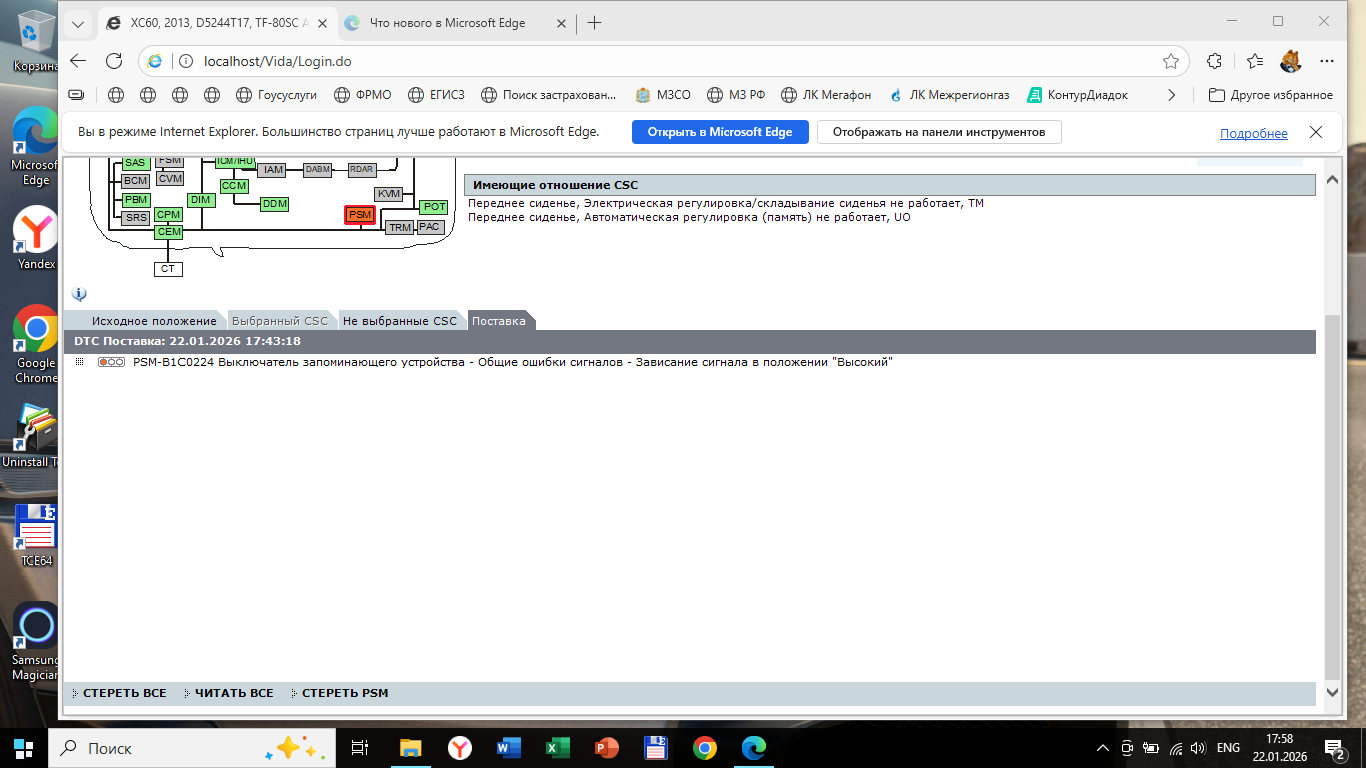Image resolution: width=1366 pixels, height=768 pixels.
Task: Click ЧИТАТЬ ВСЕ to read all codes
Action: [233, 693]
